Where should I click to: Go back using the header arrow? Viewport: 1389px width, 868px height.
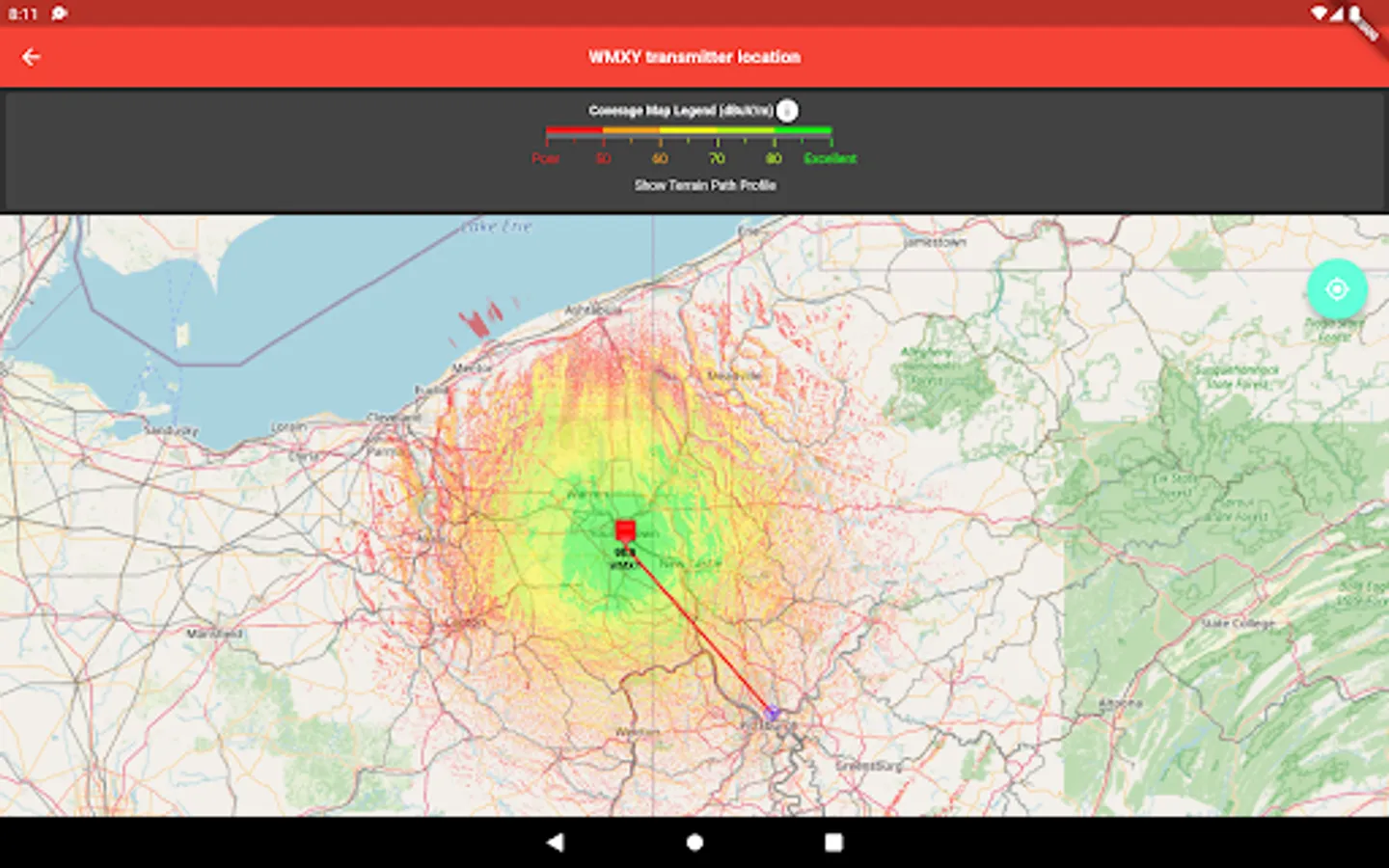point(31,57)
